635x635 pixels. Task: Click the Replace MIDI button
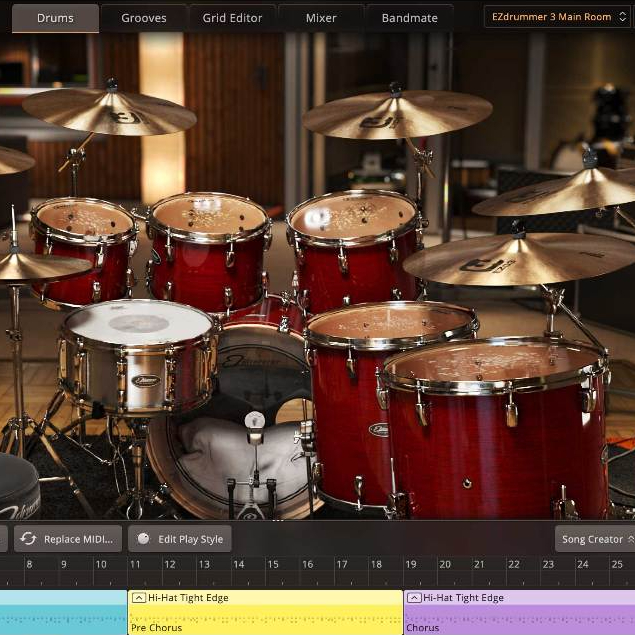point(68,539)
